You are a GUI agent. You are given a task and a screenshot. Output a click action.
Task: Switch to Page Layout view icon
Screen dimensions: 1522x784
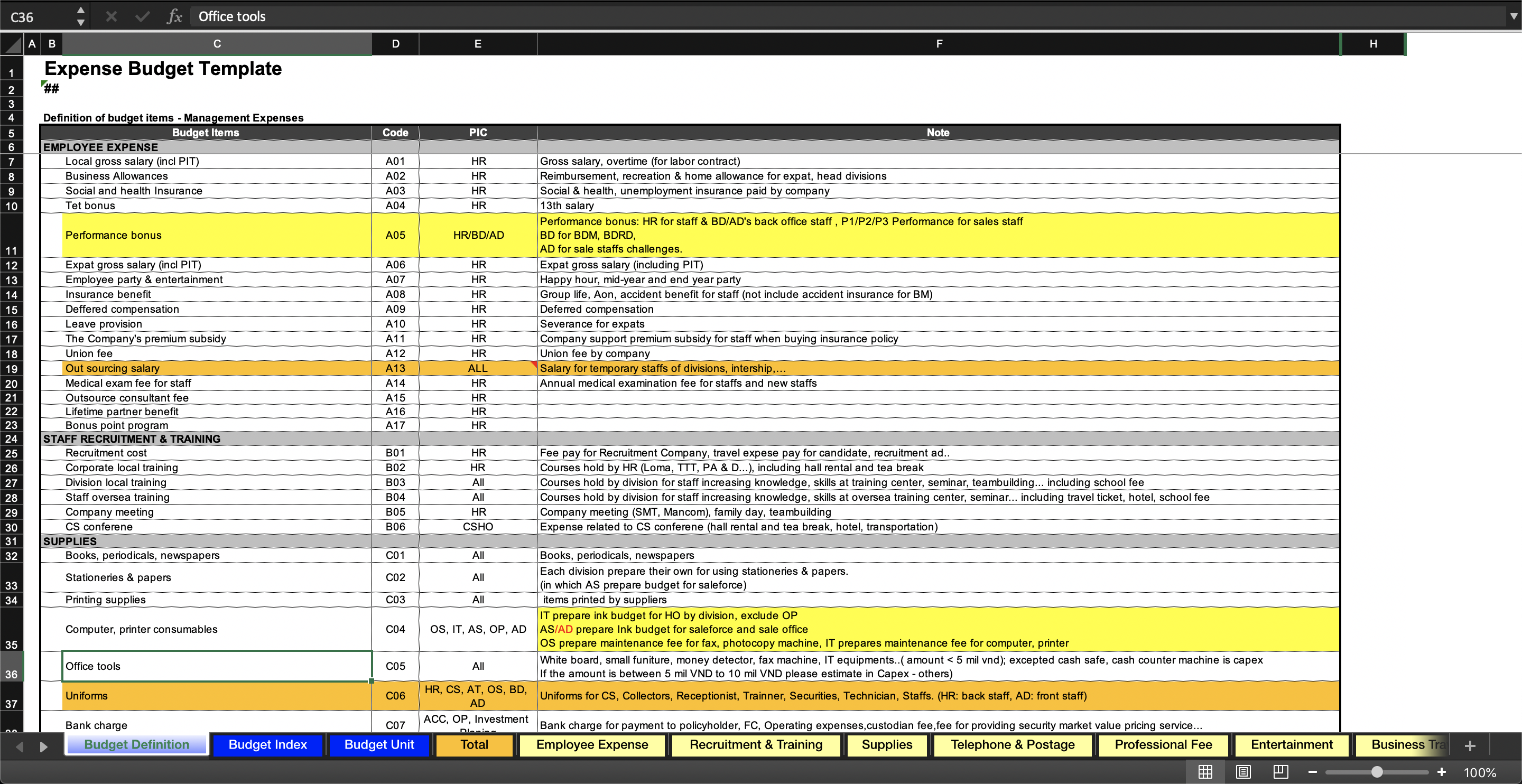[1243, 772]
